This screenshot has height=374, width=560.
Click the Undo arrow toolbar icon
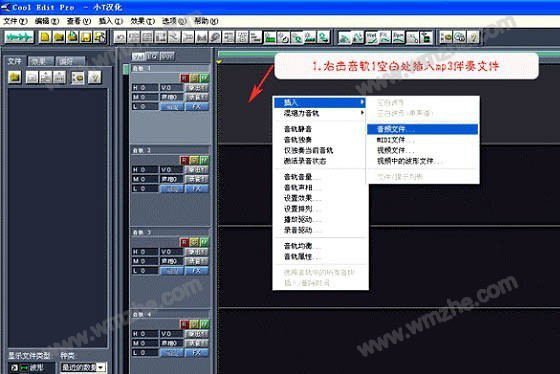tap(120, 37)
